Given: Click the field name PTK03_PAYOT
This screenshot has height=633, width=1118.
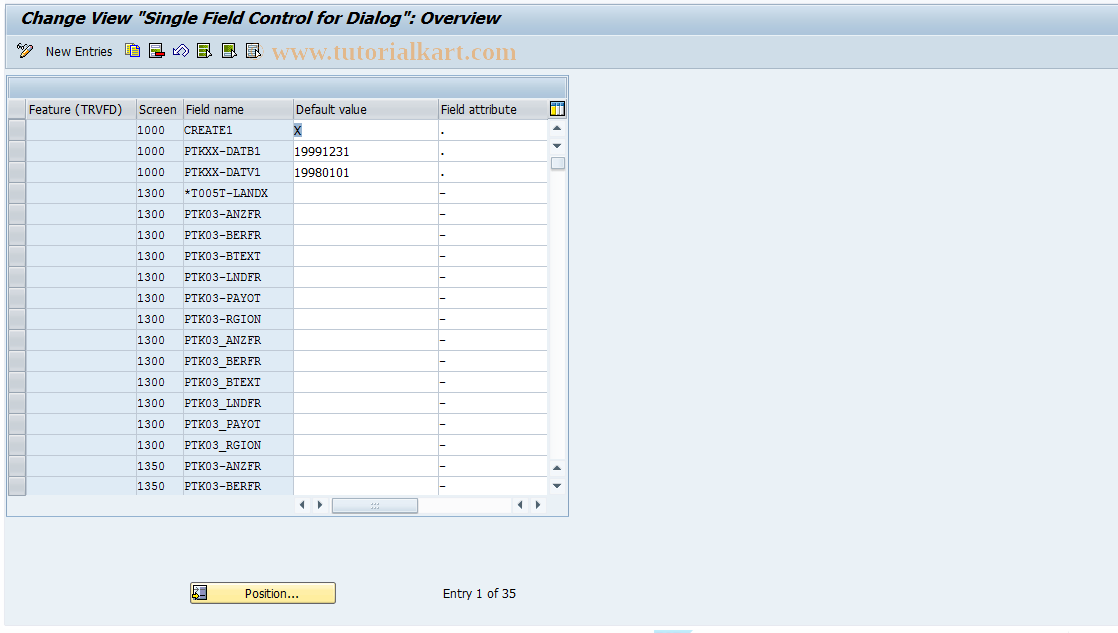Looking at the screenshot, I should click(x=222, y=424).
